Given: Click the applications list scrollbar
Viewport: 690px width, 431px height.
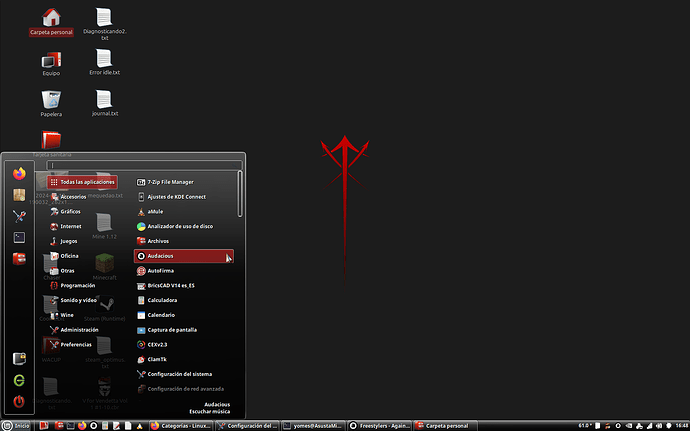Looking at the screenshot, I should coord(240,194).
